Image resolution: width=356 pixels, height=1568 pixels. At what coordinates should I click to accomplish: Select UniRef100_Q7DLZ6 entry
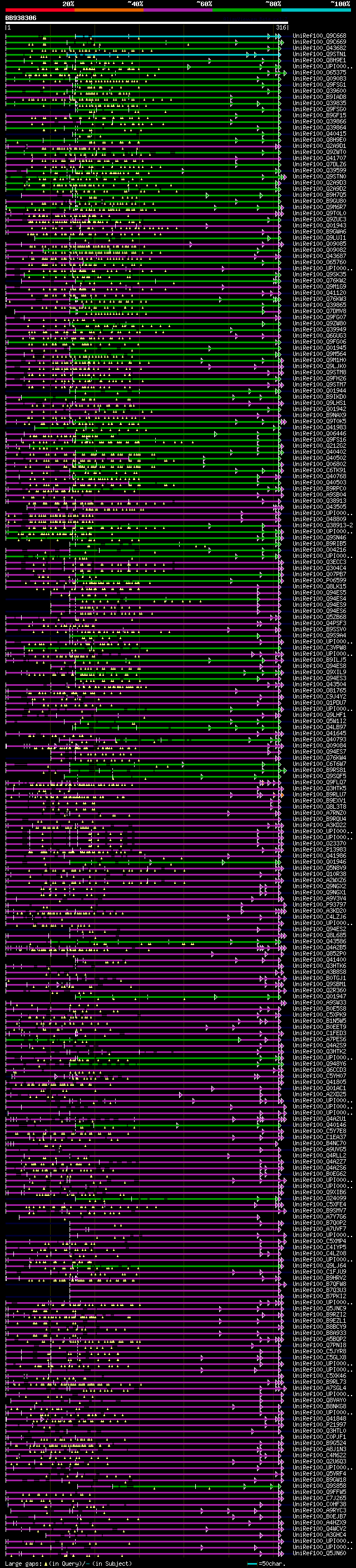click(x=319, y=164)
